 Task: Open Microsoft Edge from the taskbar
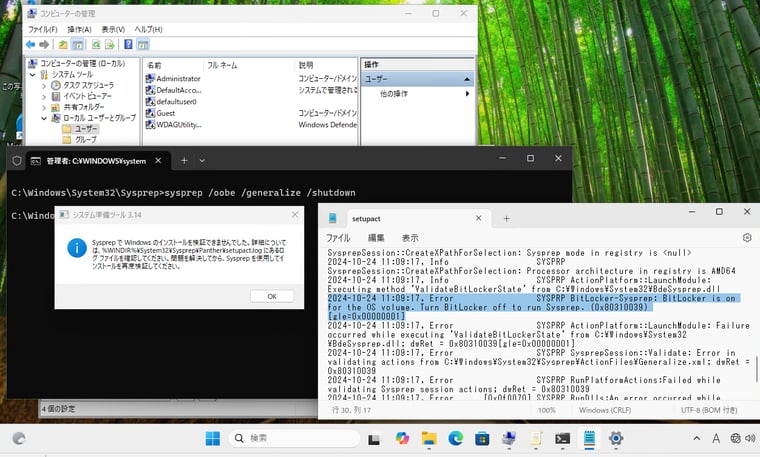[456, 439]
